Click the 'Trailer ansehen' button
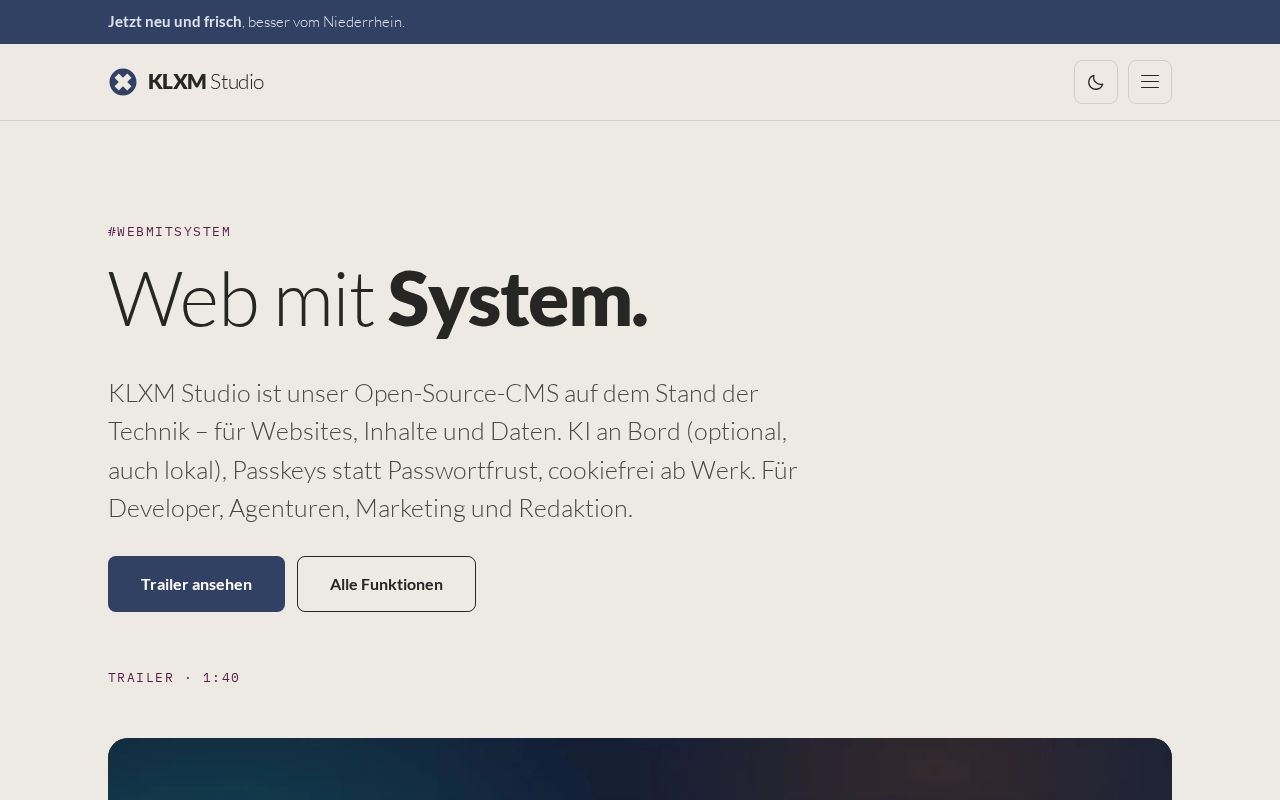This screenshot has width=1280, height=800. click(x=196, y=584)
